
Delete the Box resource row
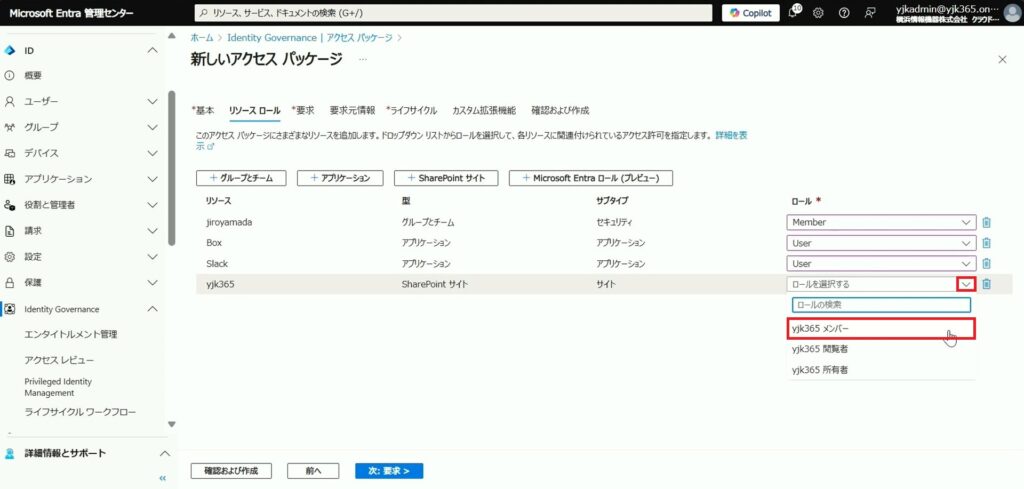(x=987, y=244)
